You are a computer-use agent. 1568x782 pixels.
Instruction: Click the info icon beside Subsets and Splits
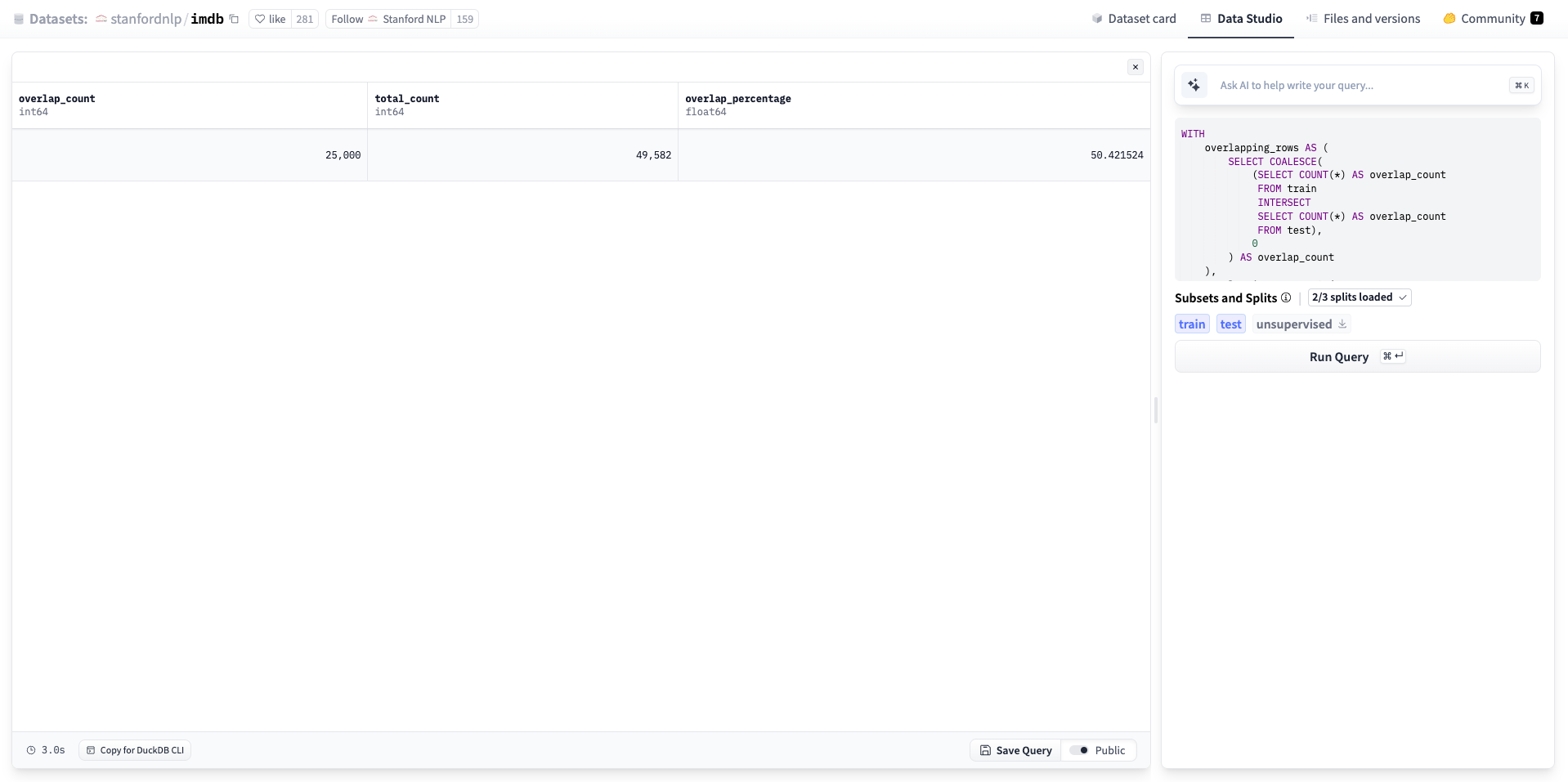coord(1286,297)
